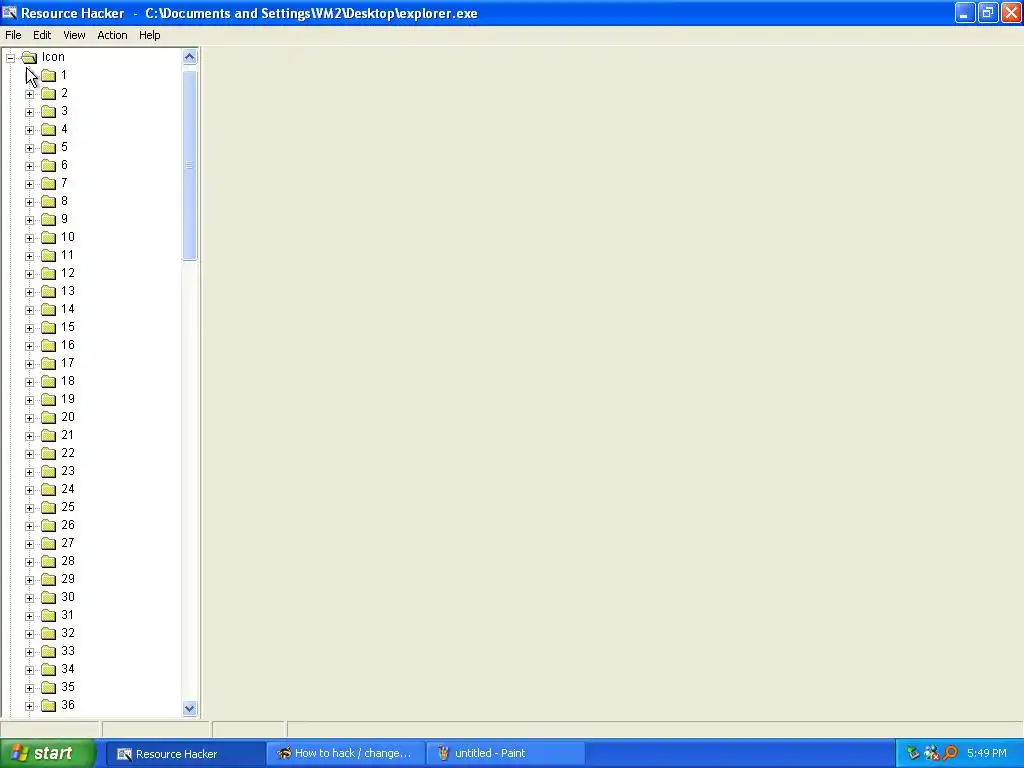Open the Action menu
This screenshot has height=768, width=1024.
tap(112, 35)
